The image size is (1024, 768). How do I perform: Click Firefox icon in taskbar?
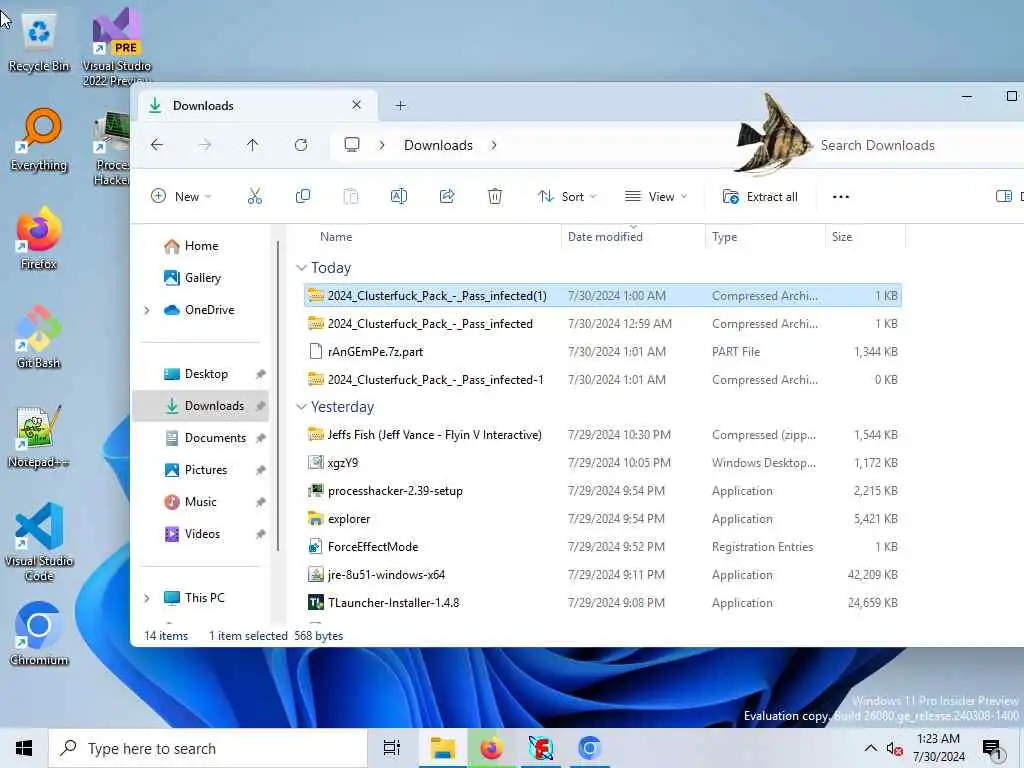pos(492,748)
